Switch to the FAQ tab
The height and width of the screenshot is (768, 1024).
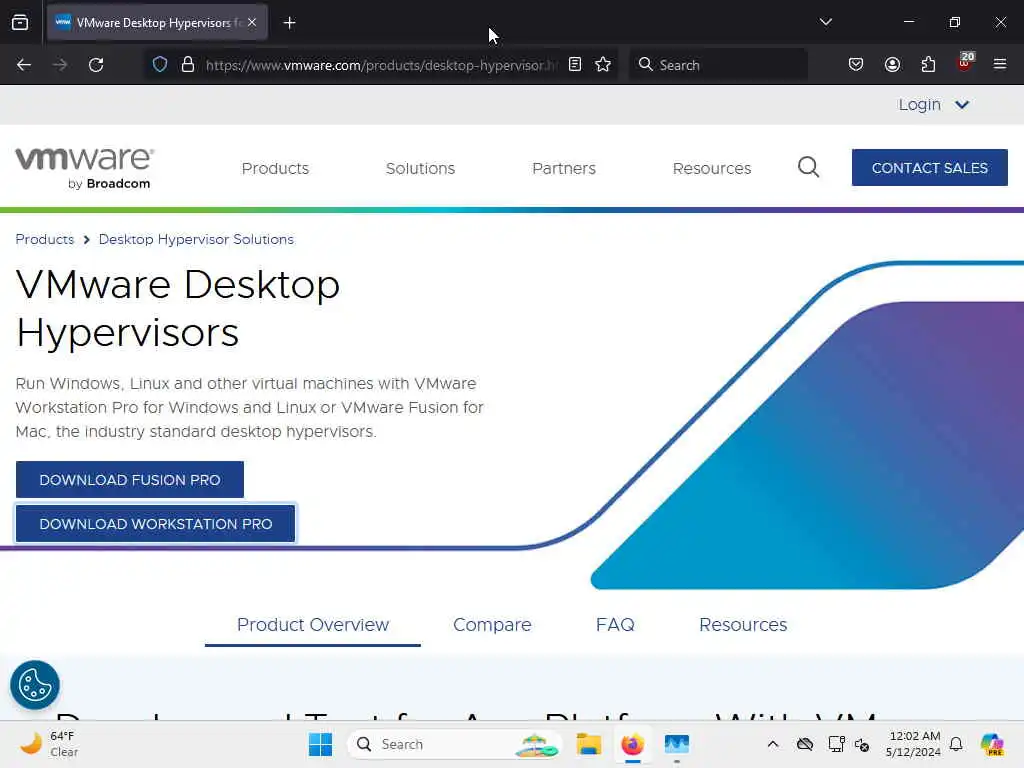tap(615, 625)
